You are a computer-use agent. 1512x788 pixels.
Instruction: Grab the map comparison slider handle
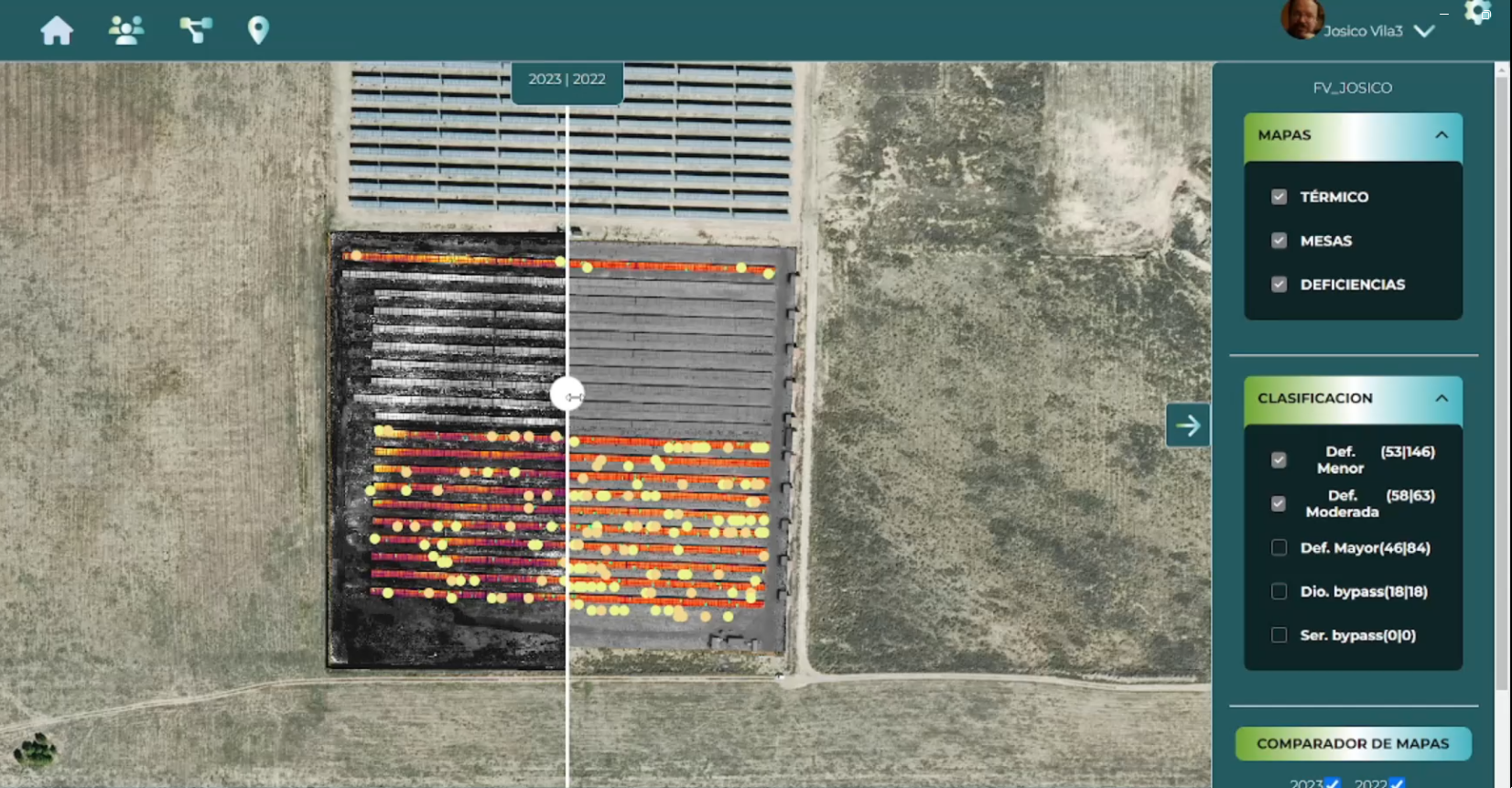(567, 395)
